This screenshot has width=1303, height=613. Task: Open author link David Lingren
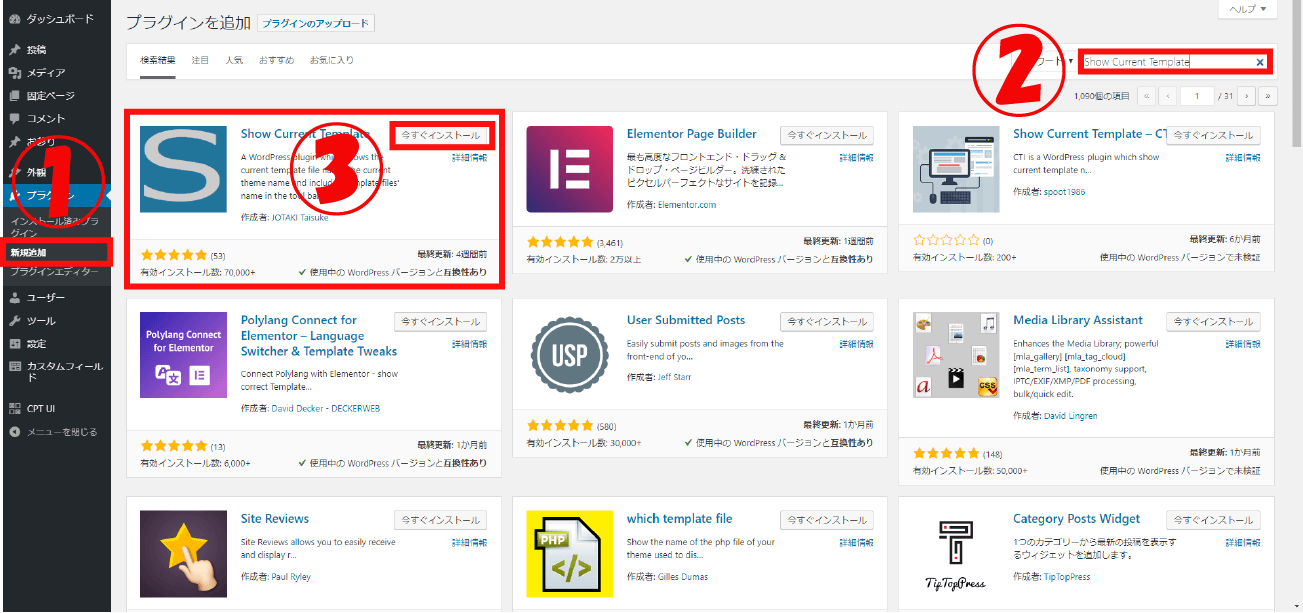[x=1070, y=415]
